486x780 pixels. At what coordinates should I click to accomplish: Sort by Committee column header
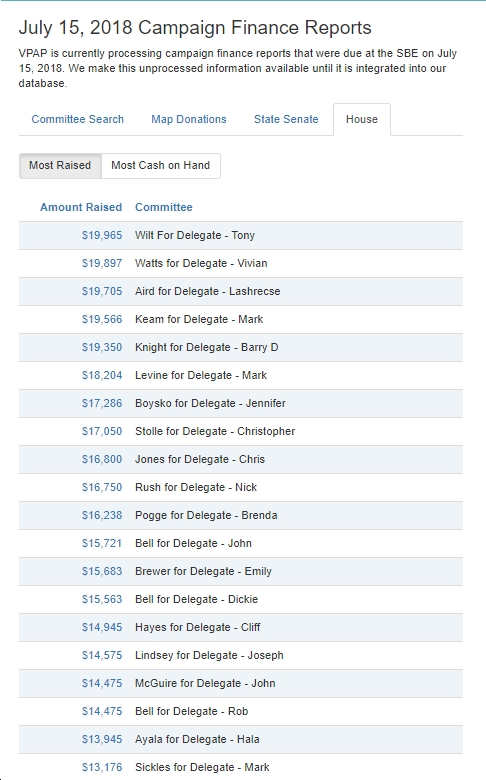tap(164, 207)
